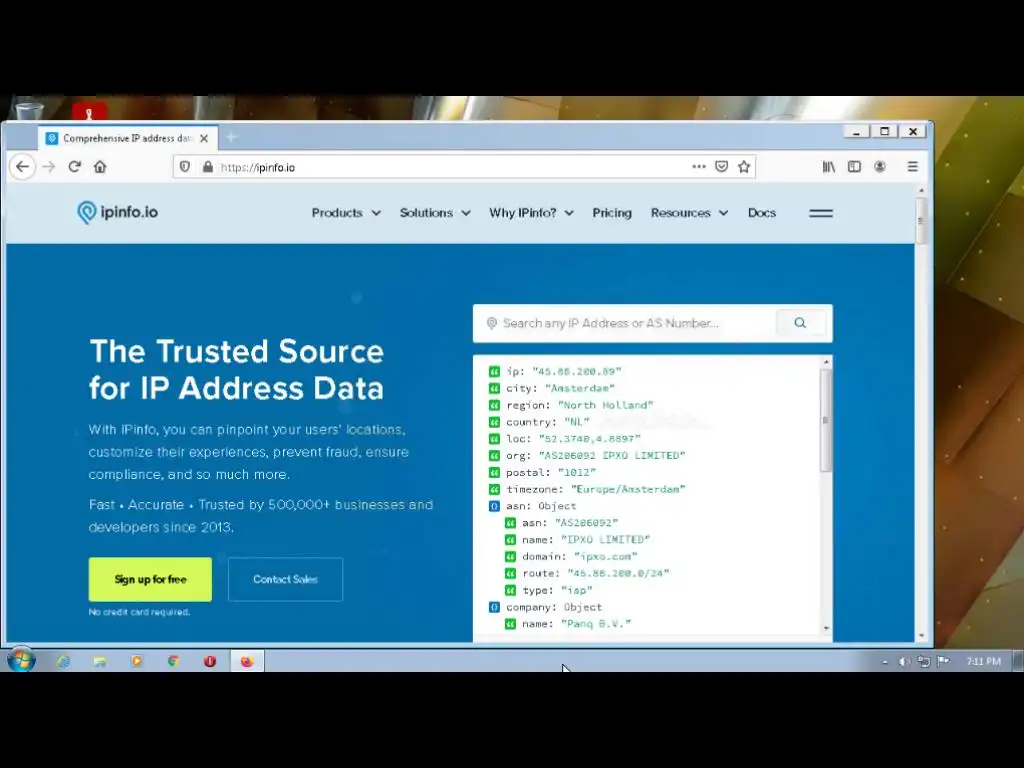Expand the Products dropdown menu
The height and width of the screenshot is (768, 1024).
[346, 213]
